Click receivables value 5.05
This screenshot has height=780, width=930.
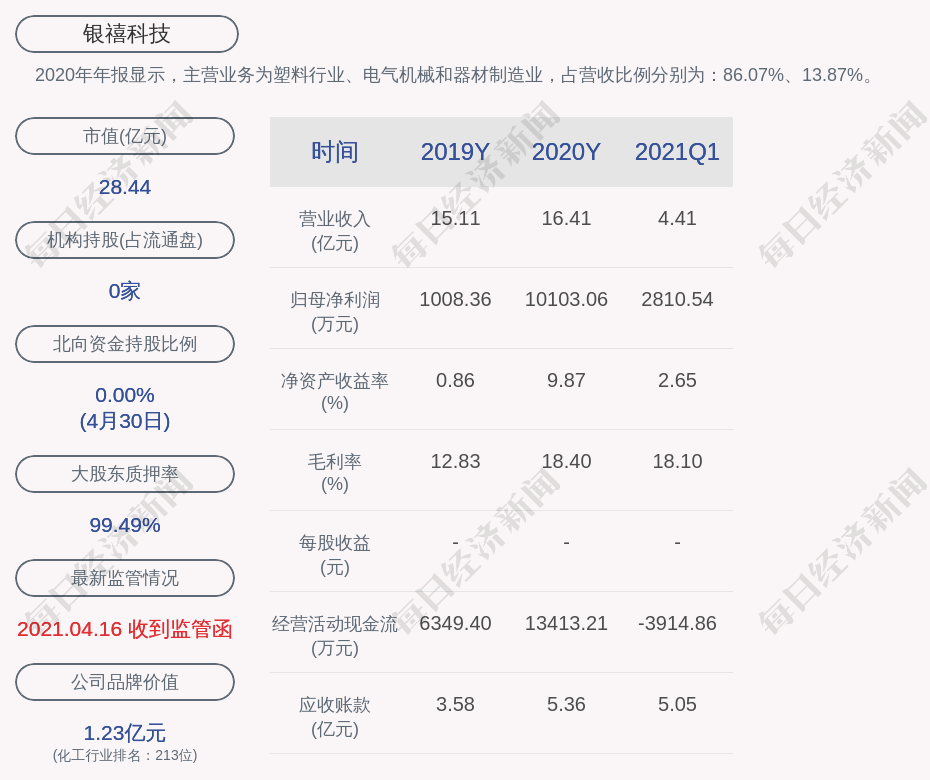(x=677, y=705)
